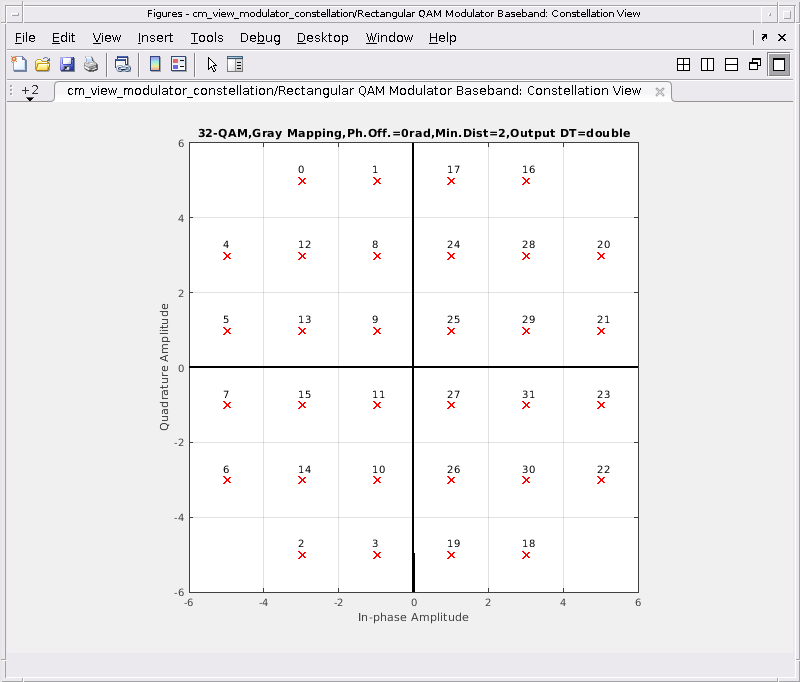Click the 'Quadrature Amplitude' axis label
This screenshot has width=800, height=682.
tap(164, 367)
